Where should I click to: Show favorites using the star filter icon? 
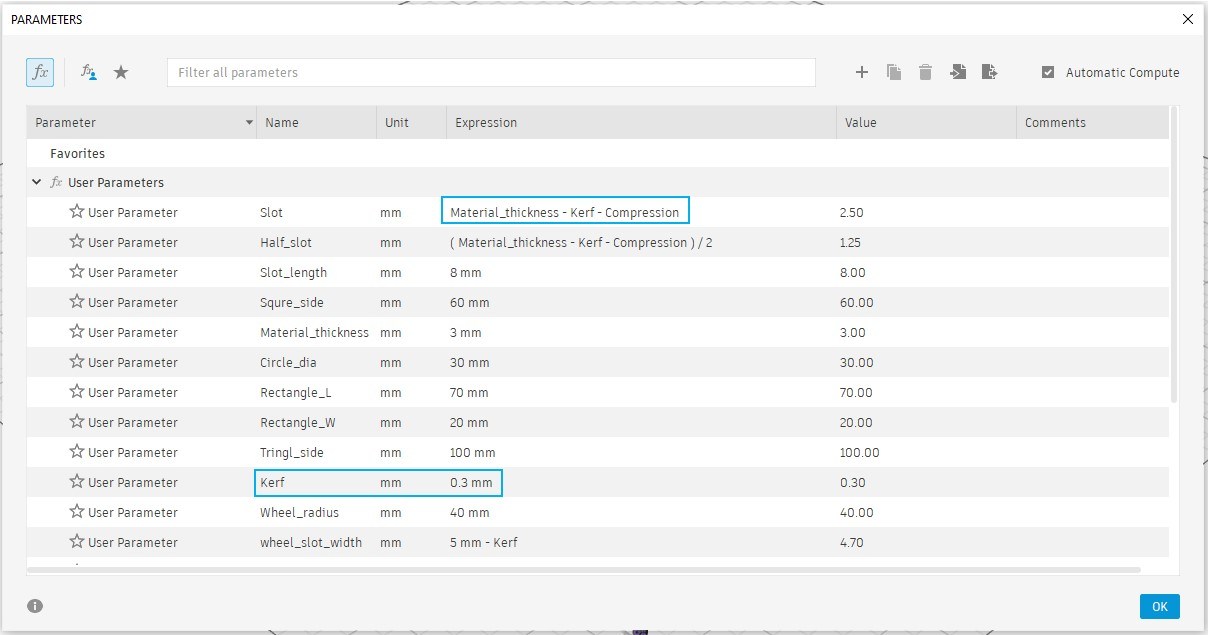(x=121, y=72)
